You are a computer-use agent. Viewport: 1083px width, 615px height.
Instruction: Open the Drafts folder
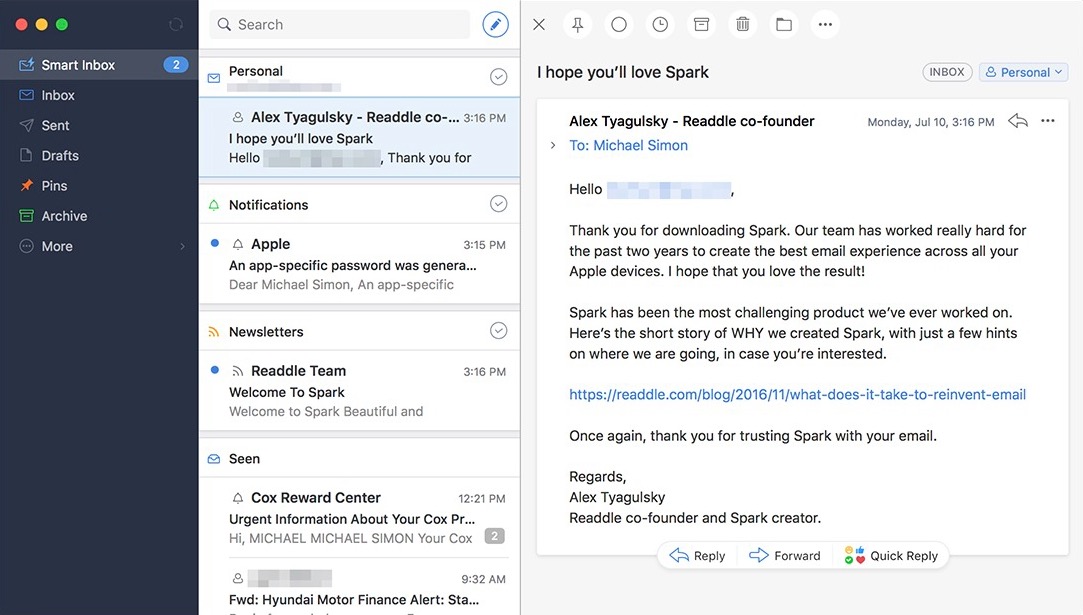pos(99,156)
